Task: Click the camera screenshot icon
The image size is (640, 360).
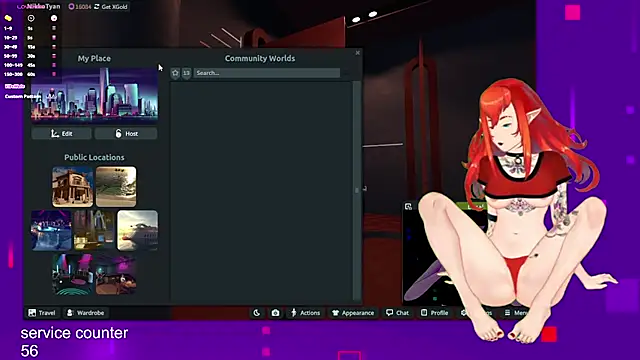Action: (276, 313)
